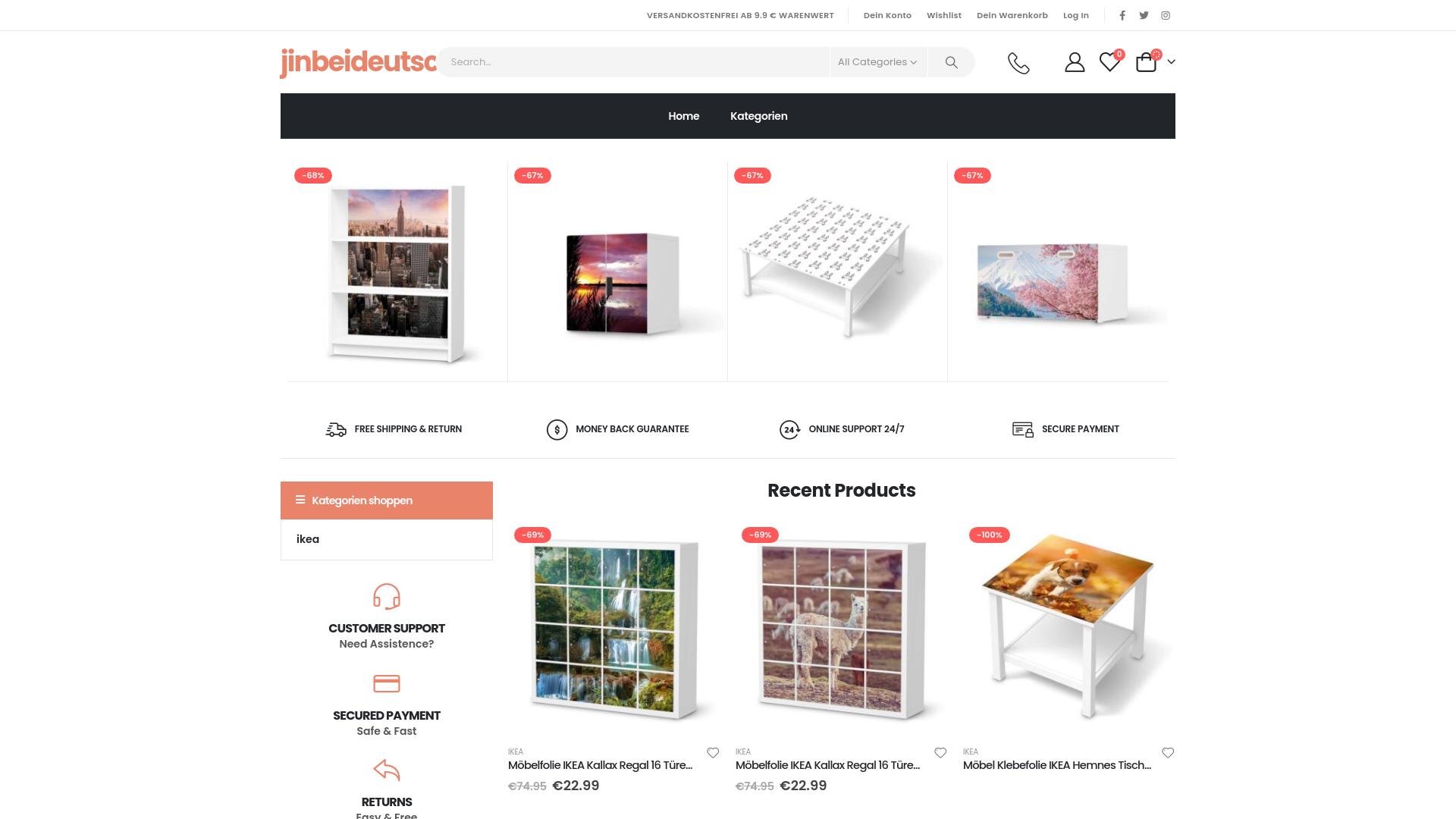
Task: Click the search magnifier icon
Action: point(951,62)
